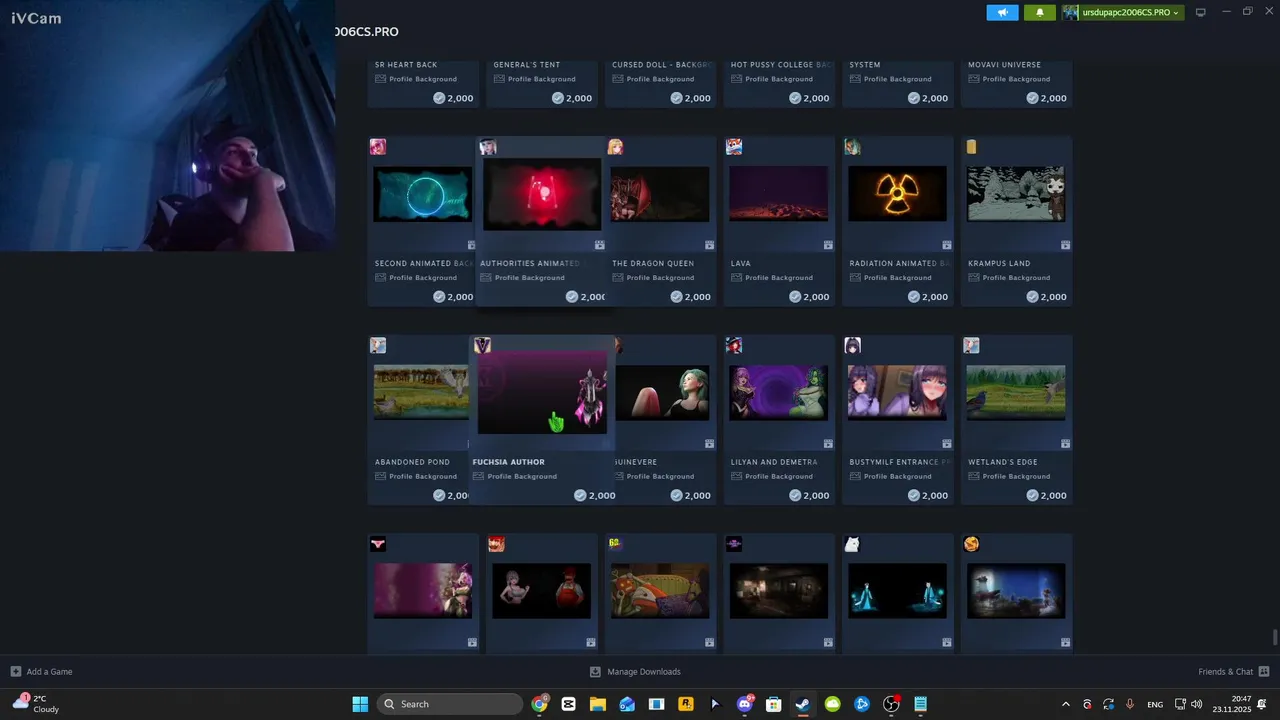Click the animated-item badge on Wetland's Edge thumbnail
The image size is (1280, 720).
[1066, 443]
